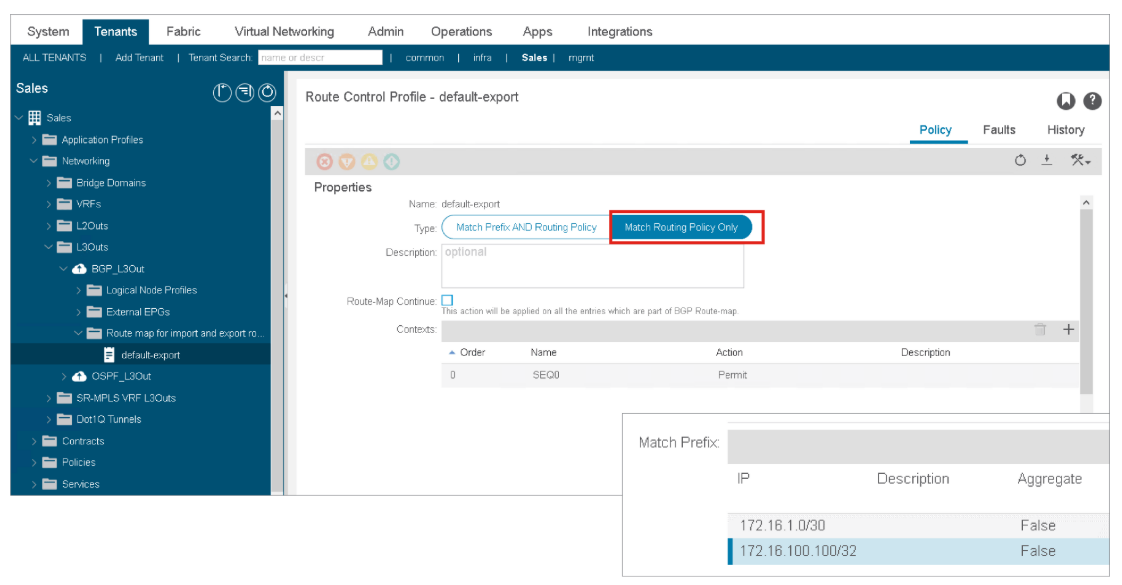Click the trash icon in Contexts table

point(1040,330)
